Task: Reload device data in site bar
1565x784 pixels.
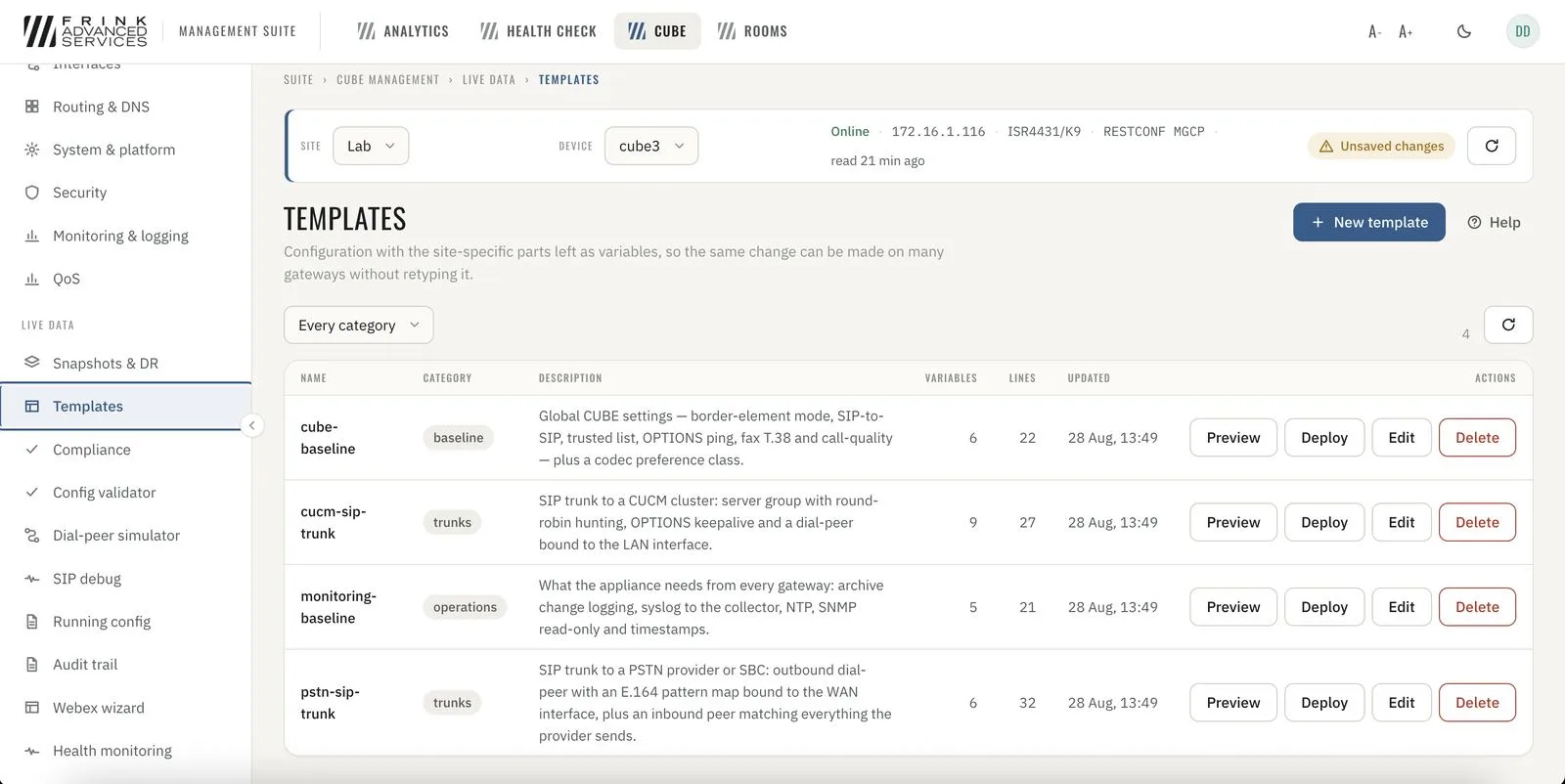Action: (x=1492, y=146)
